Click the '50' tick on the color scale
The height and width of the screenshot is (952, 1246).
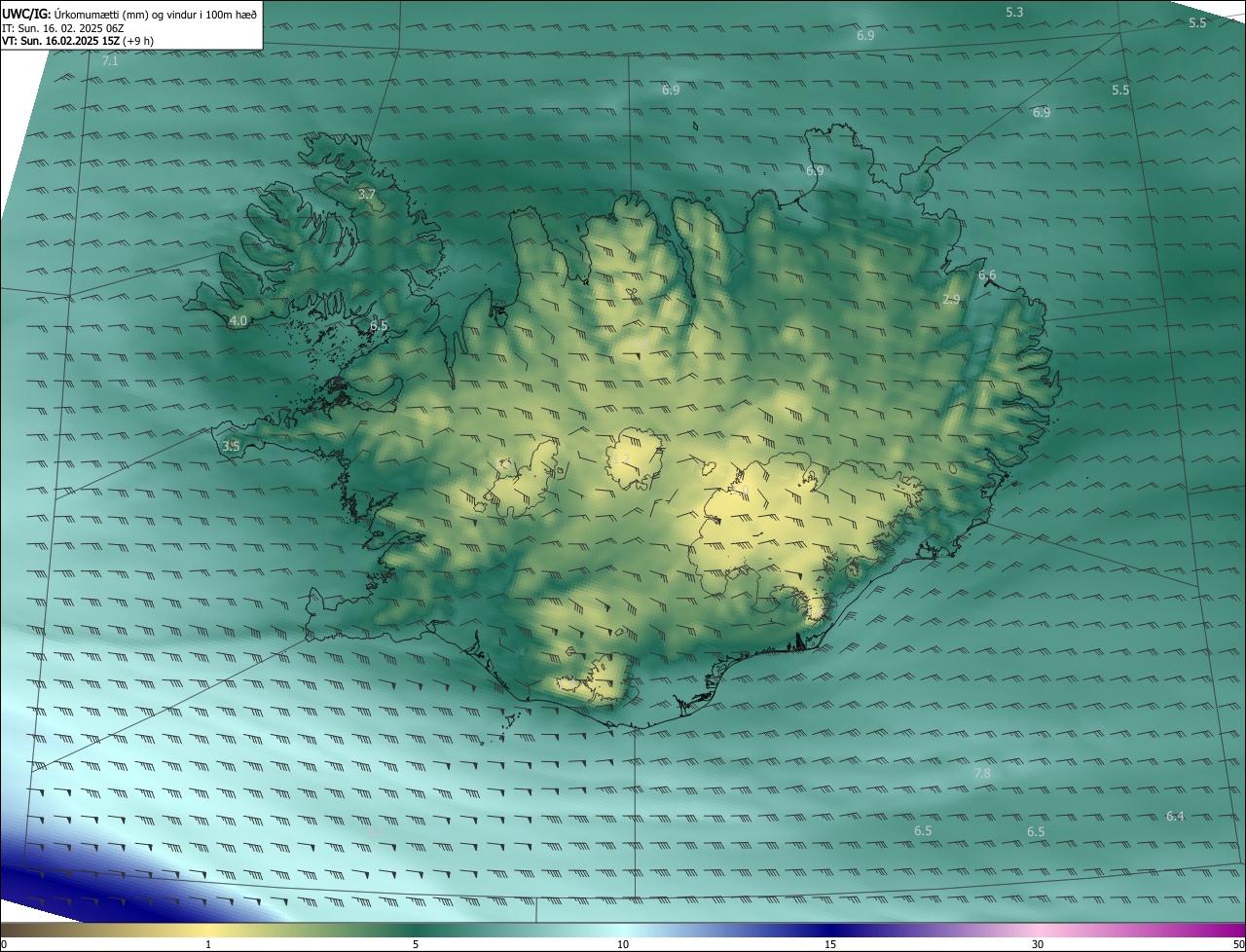[1238, 944]
